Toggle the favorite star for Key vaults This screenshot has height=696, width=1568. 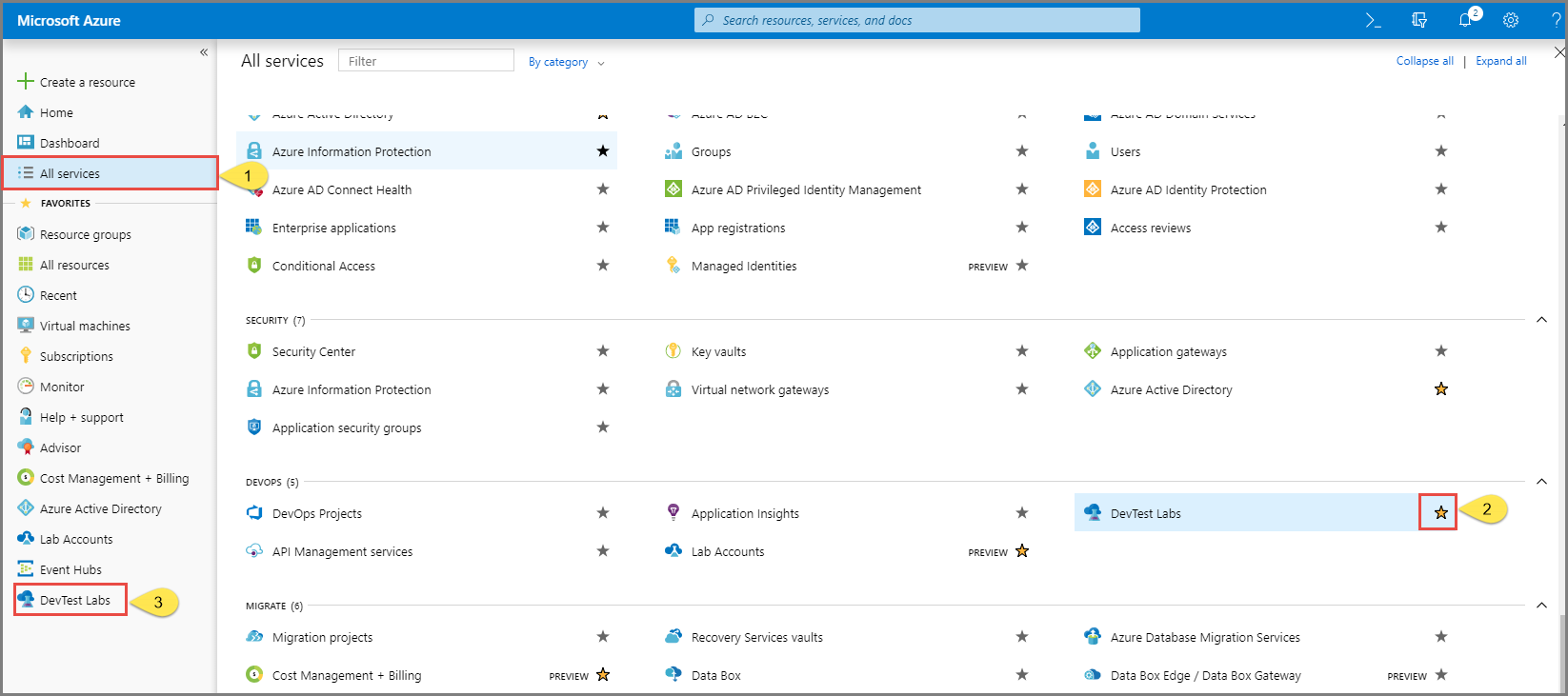[1022, 351]
